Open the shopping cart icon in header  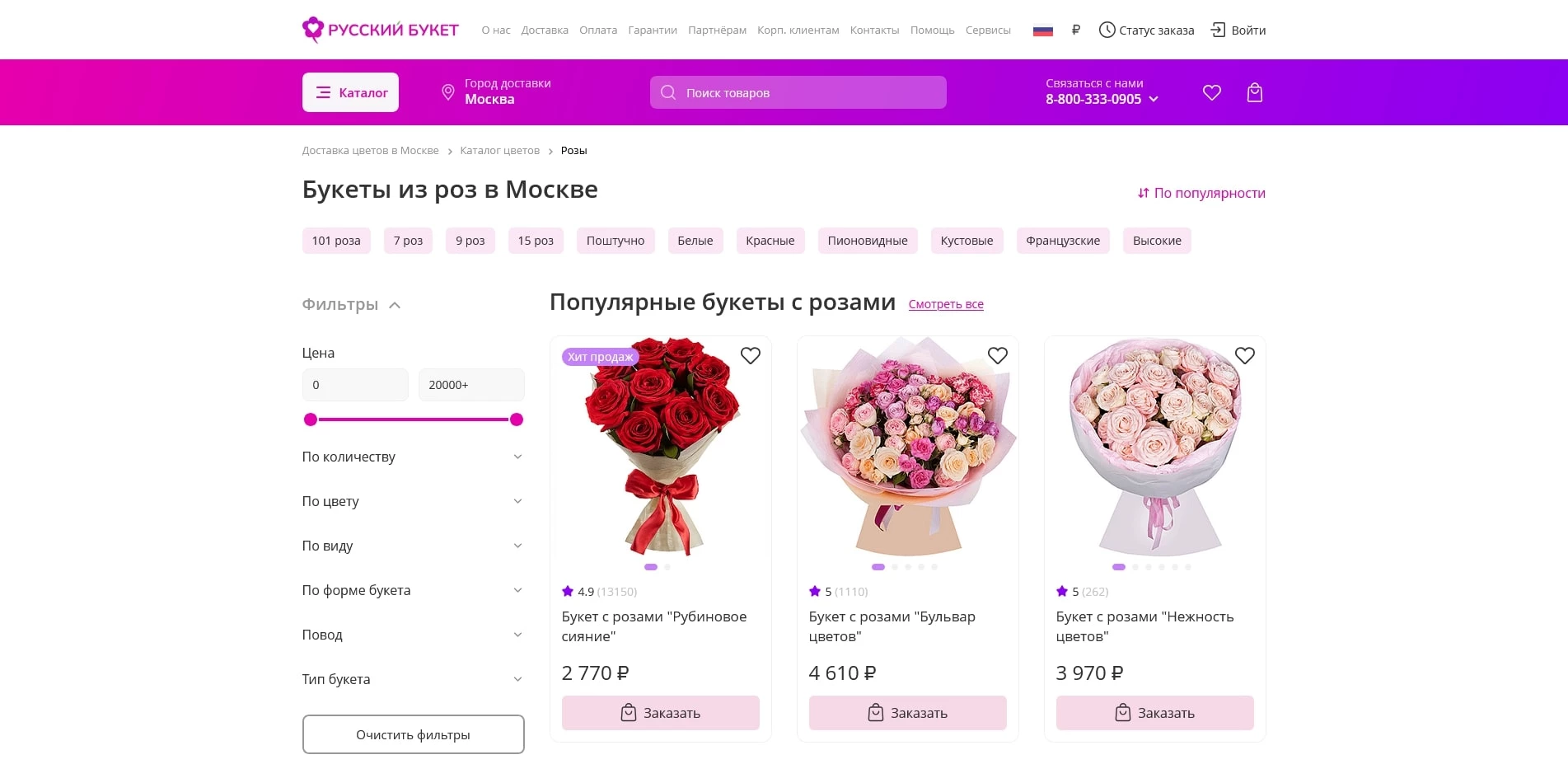(1254, 92)
